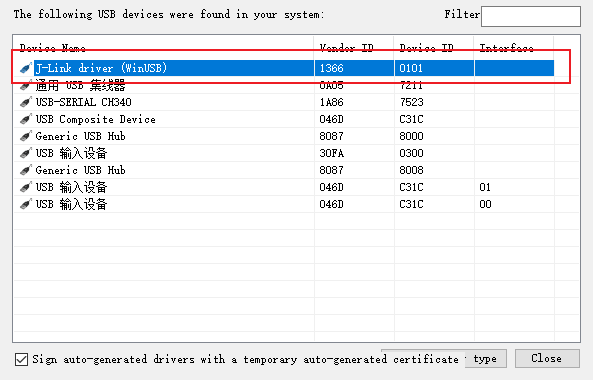
Task: Click vendor ID 1366 of J-Link driver
Action: point(332,68)
